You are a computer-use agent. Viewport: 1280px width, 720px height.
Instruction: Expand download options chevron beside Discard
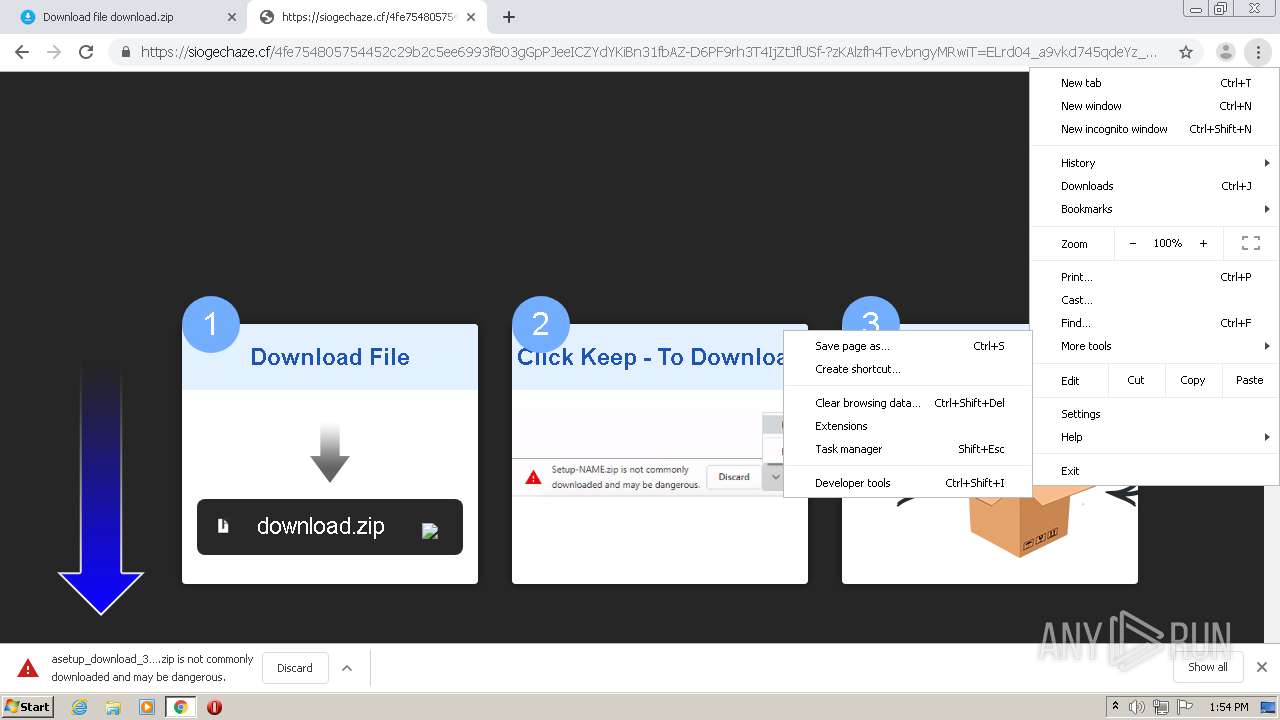point(347,668)
